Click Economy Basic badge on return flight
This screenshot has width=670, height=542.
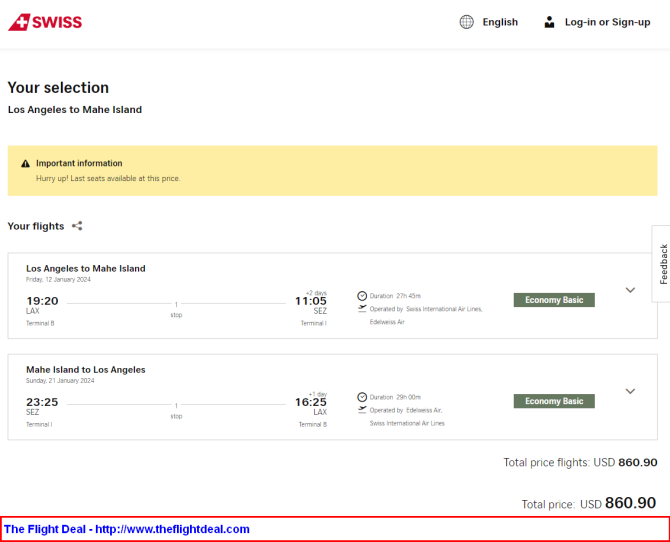coord(554,401)
